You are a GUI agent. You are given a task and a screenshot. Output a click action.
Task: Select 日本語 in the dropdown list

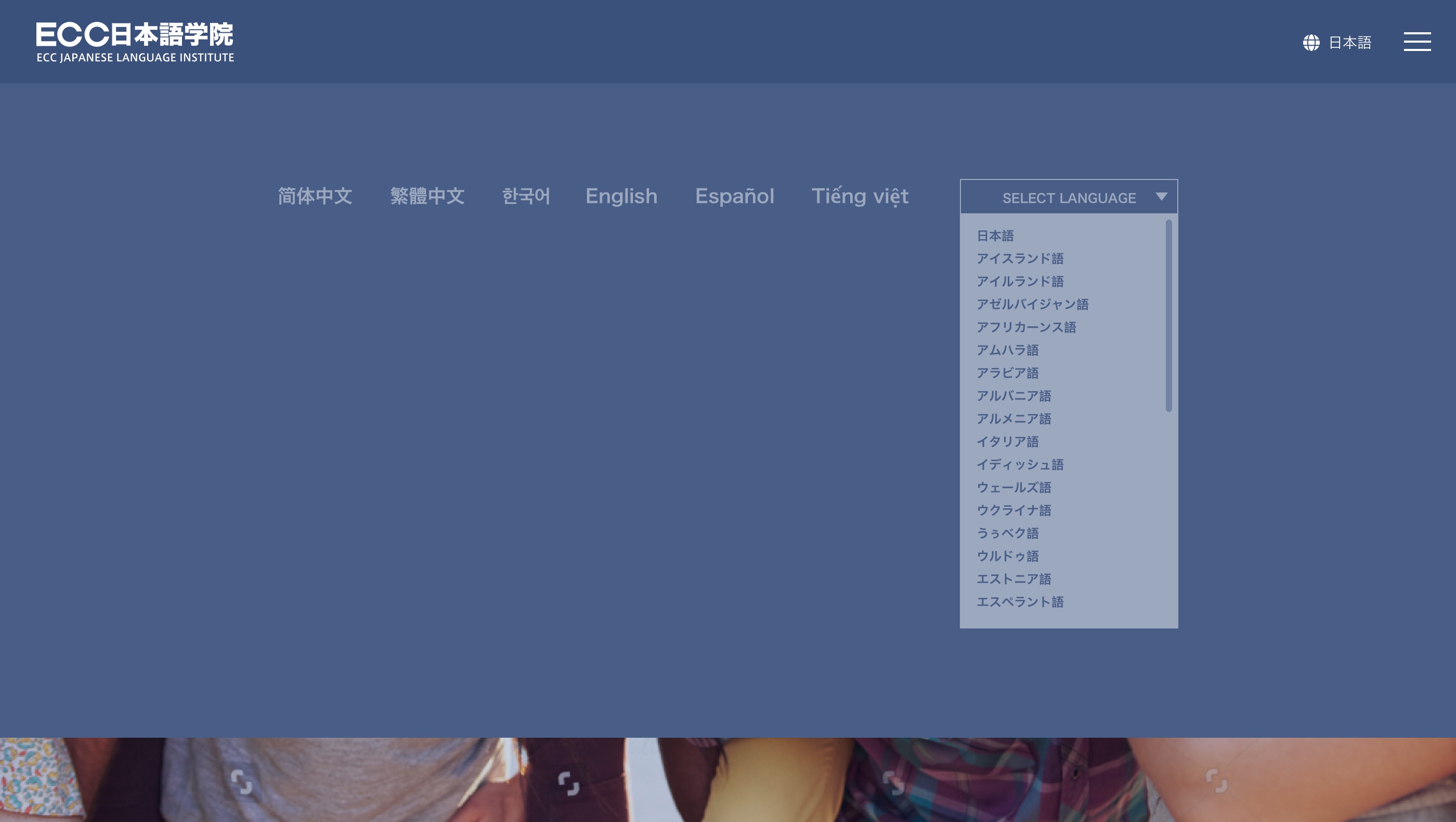click(x=995, y=236)
